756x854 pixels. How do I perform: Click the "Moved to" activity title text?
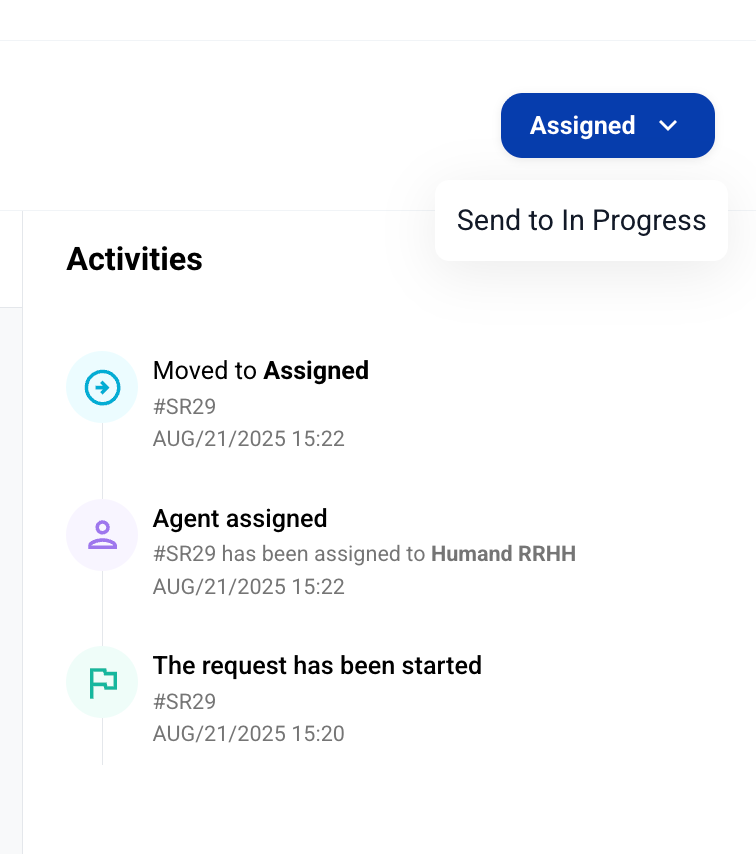click(205, 371)
